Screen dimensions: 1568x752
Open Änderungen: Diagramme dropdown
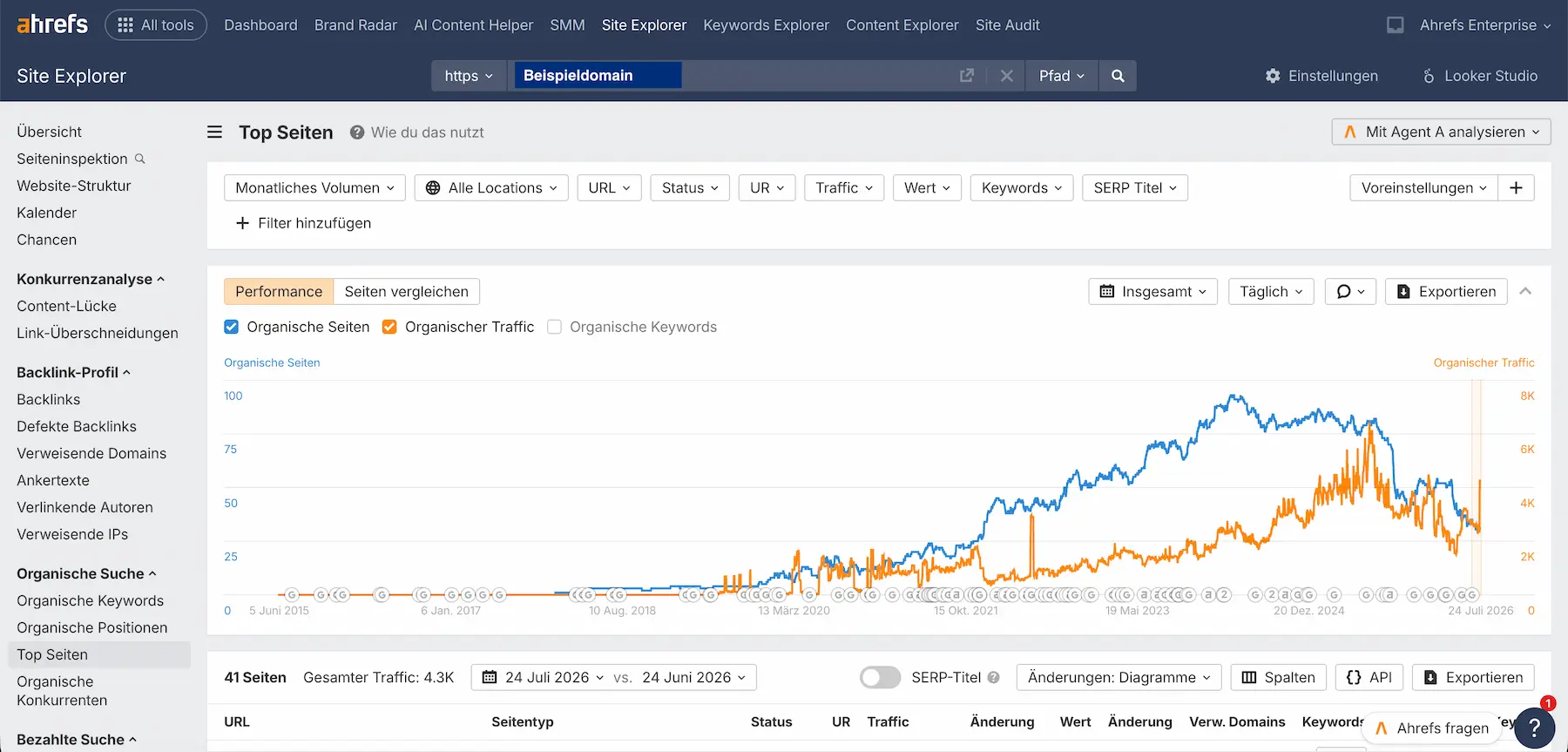pos(1119,678)
